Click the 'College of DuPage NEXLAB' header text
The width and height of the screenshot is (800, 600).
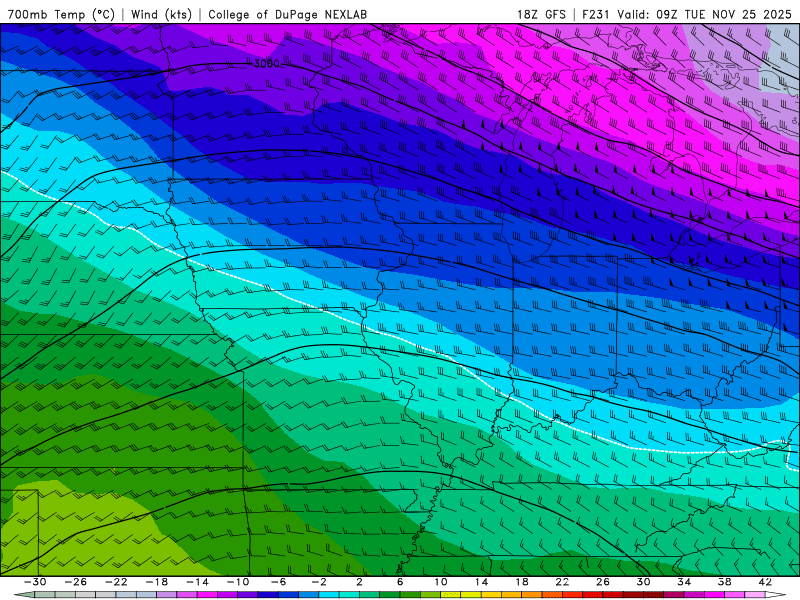coord(287,14)
